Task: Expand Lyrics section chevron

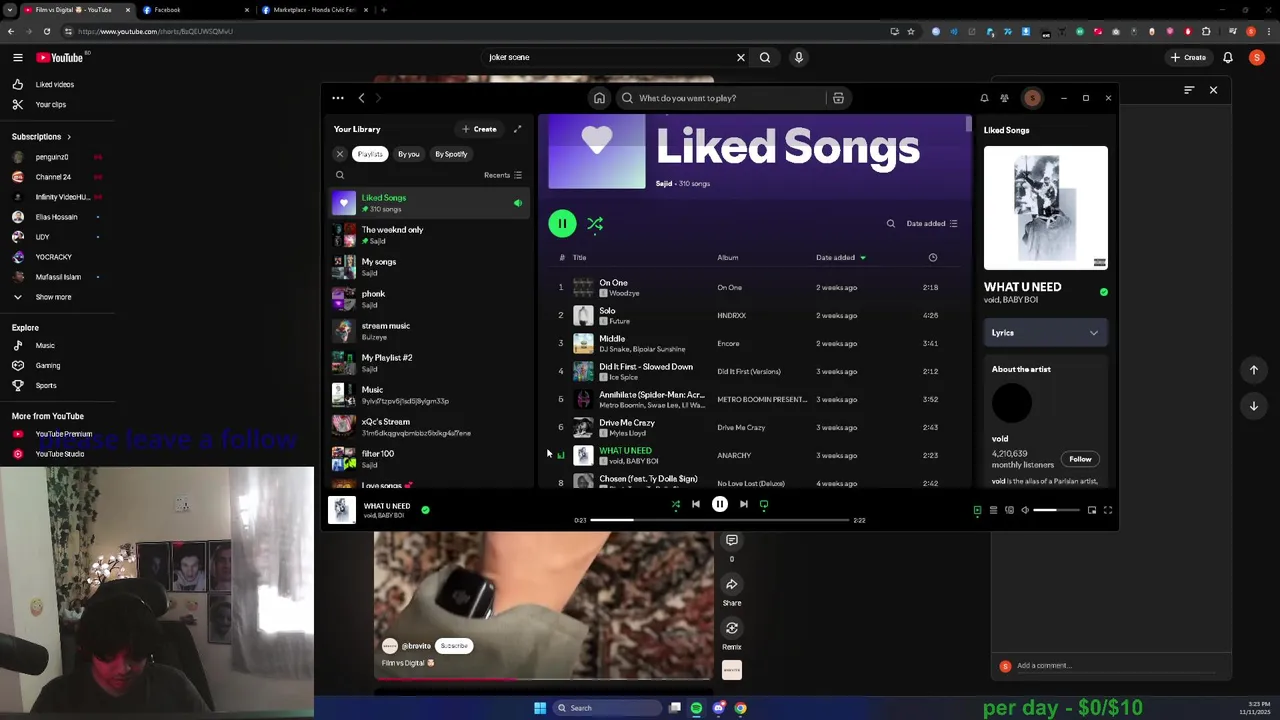Action: tap(1094, 333)
